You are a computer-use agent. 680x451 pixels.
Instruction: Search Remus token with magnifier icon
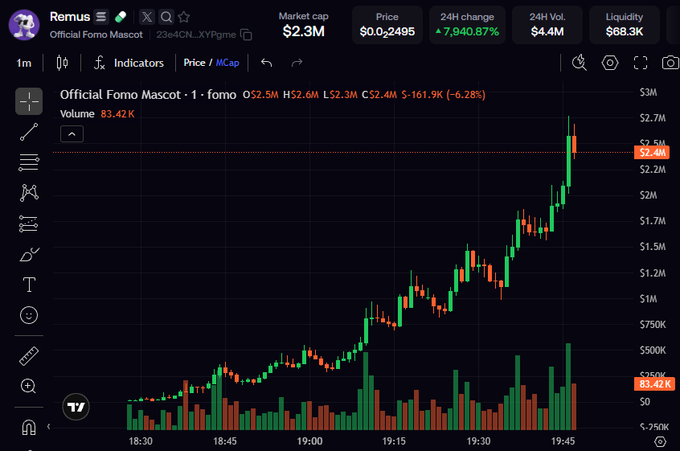166,17
